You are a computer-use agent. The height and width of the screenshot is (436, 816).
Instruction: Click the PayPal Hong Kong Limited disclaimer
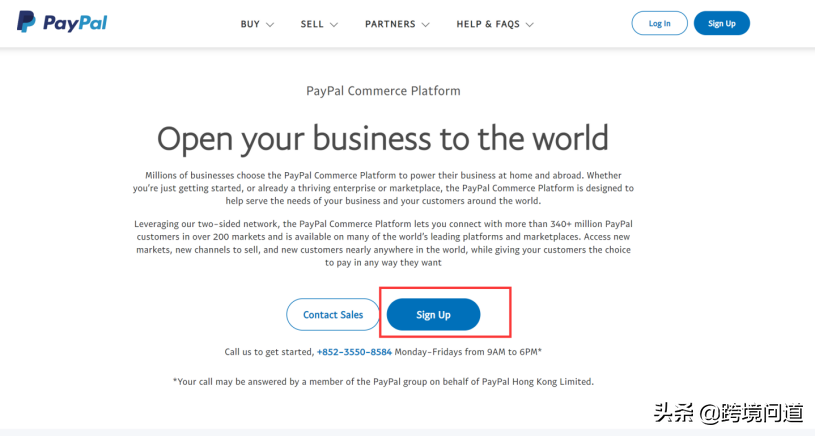pyautogui.click(x=383, y=381)
